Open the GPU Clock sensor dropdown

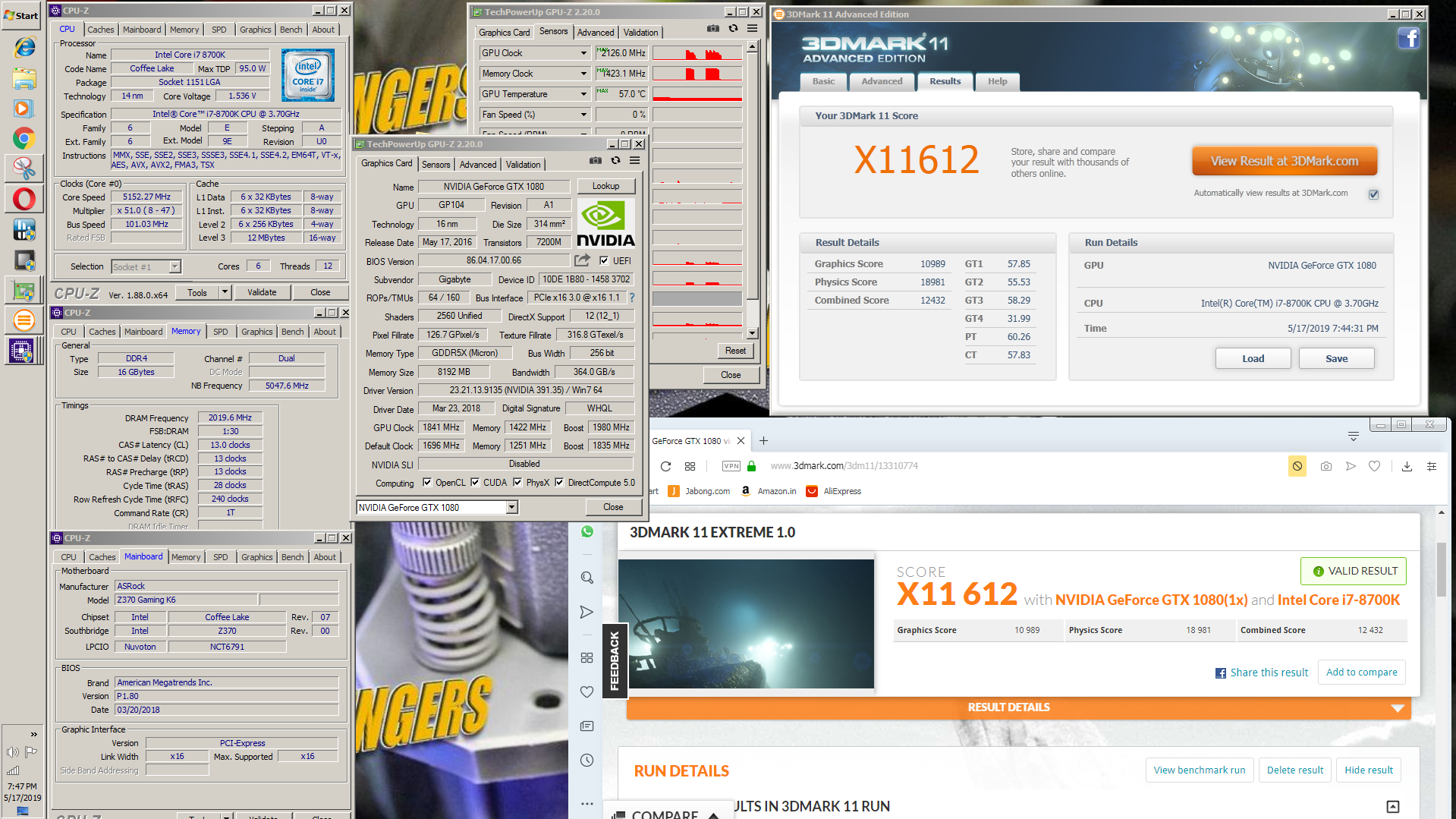click(x=583, y=53)
